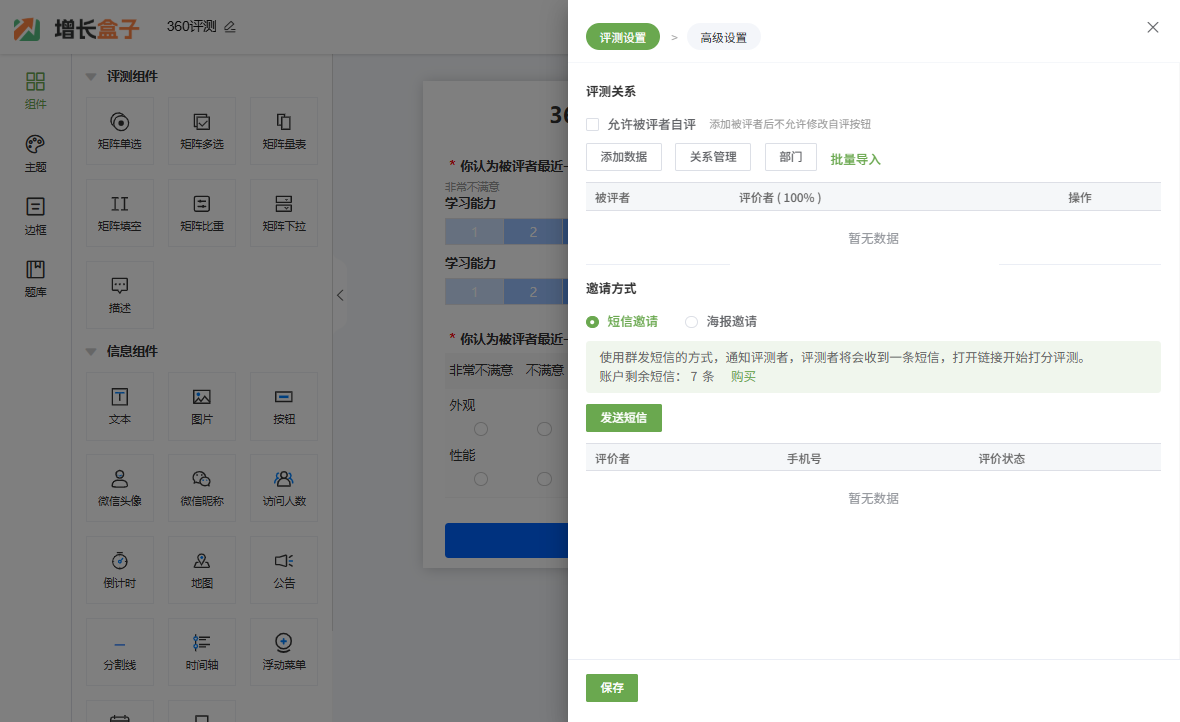Click the 被评者 column header
This screenshot has width=1180, height=722.
tap(612, 197)
